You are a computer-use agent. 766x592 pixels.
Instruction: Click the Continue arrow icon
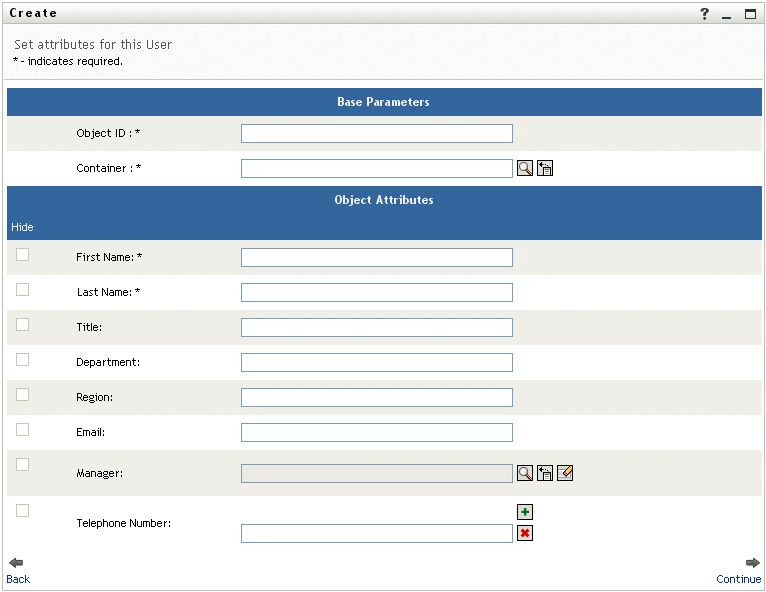[752, 563]
